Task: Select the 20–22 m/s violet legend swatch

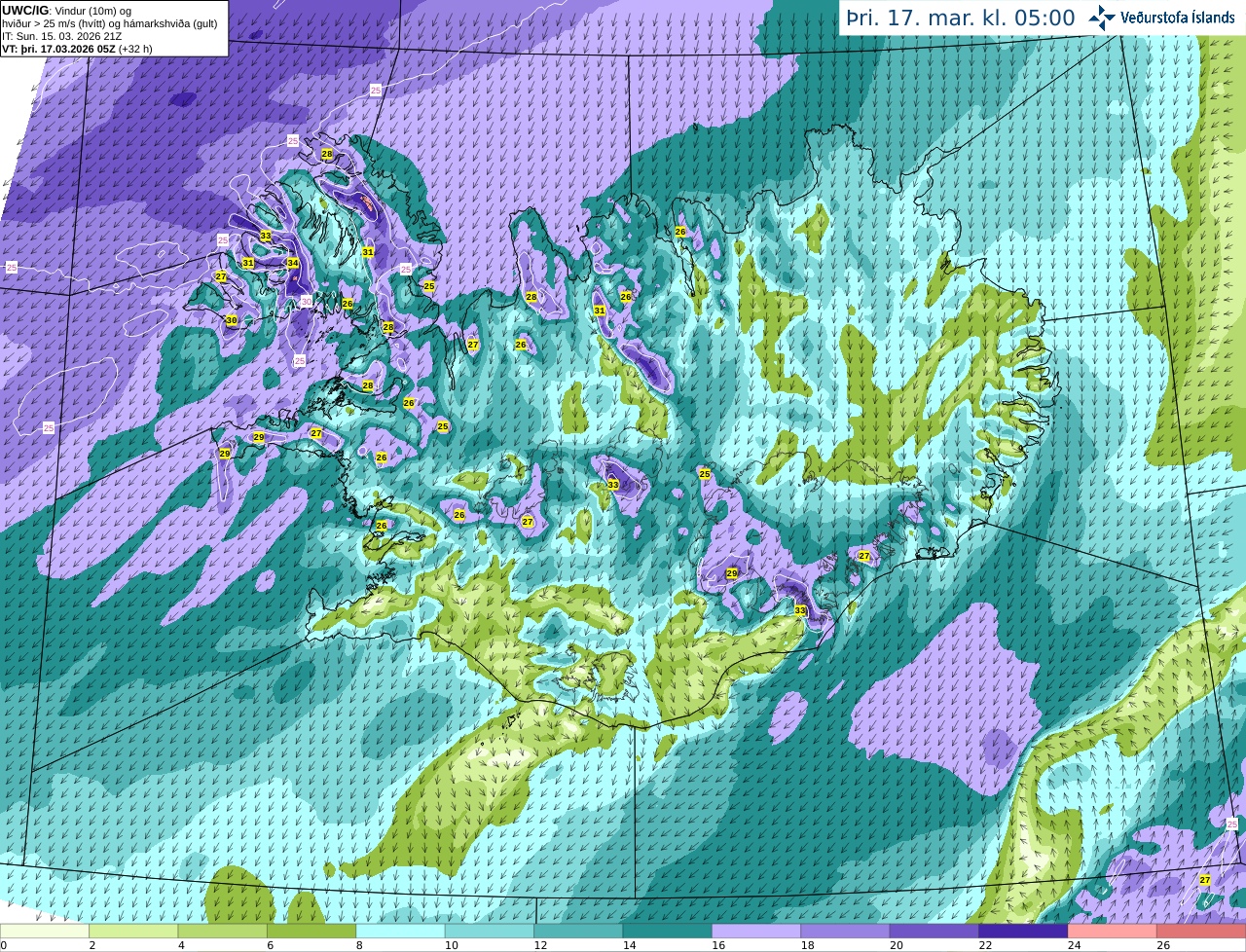Action: click(935, 931)
